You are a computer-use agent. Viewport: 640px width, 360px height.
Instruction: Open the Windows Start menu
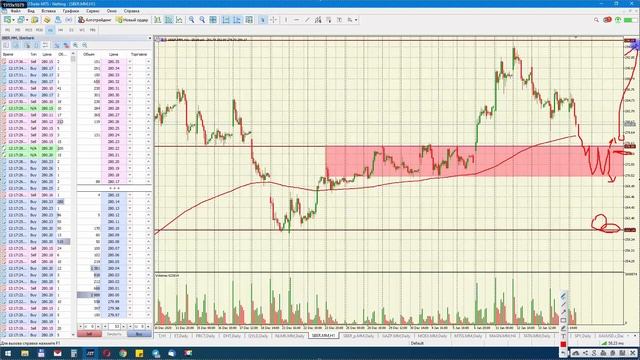click(8, 353)
